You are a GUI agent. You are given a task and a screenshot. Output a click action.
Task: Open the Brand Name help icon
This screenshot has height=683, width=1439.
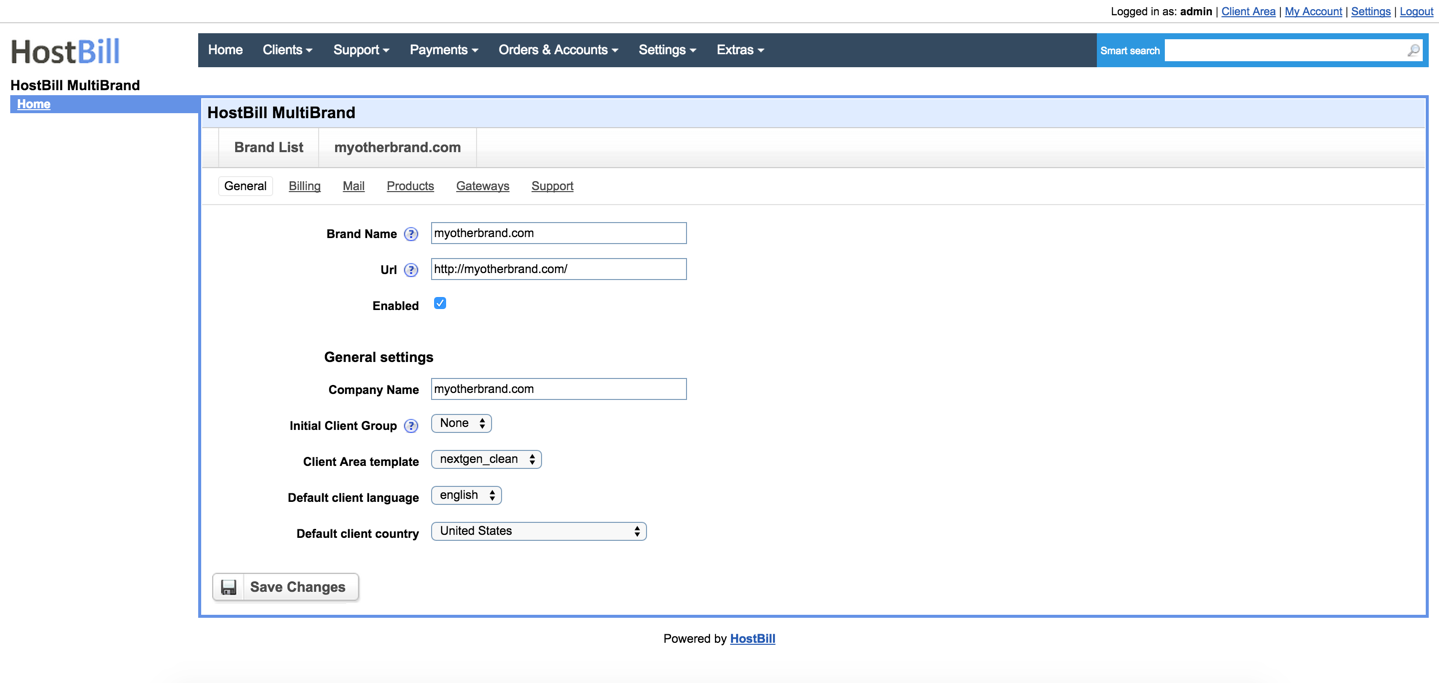pos(411,234)
